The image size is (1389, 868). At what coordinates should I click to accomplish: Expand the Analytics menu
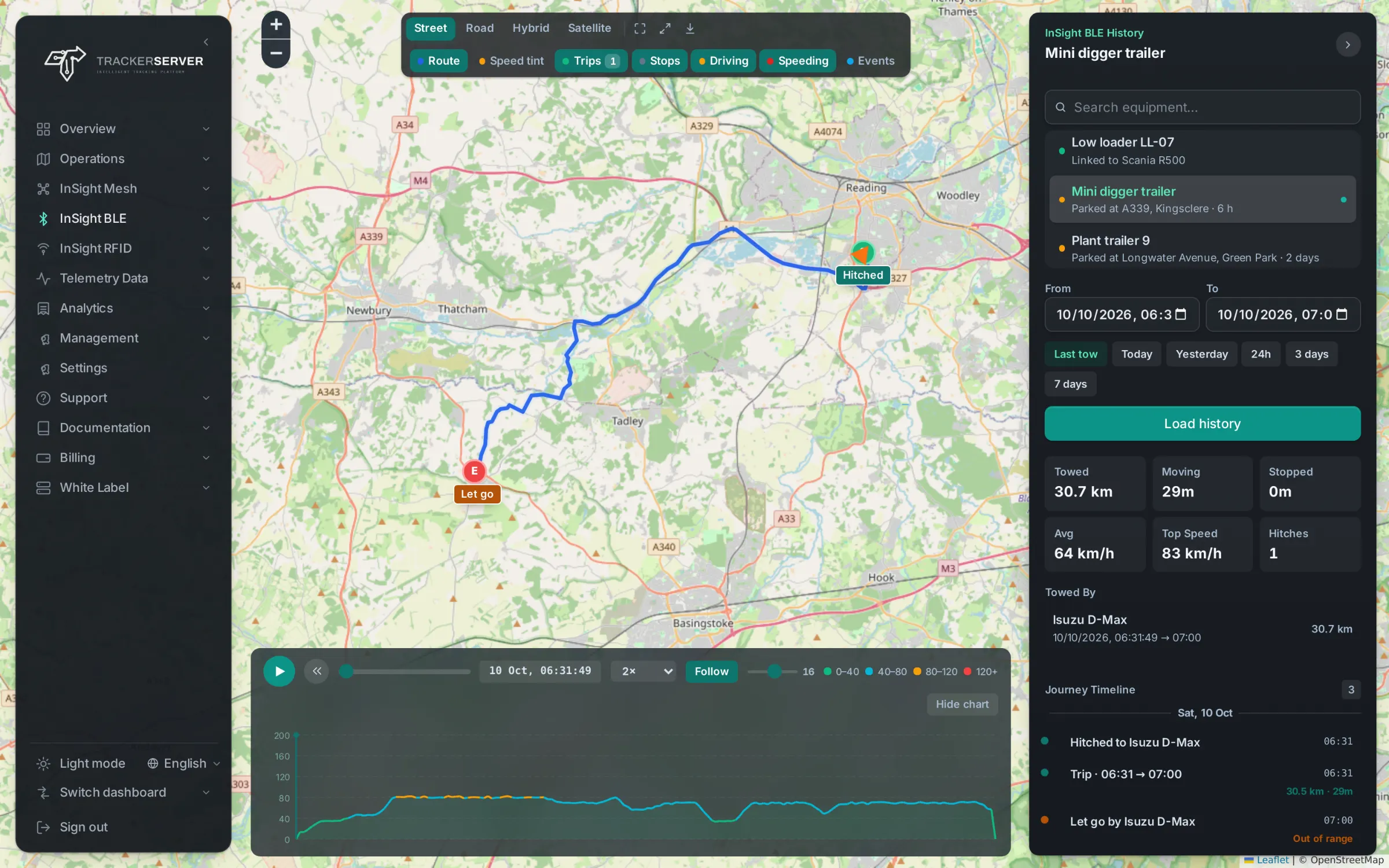tap(123, 308)
